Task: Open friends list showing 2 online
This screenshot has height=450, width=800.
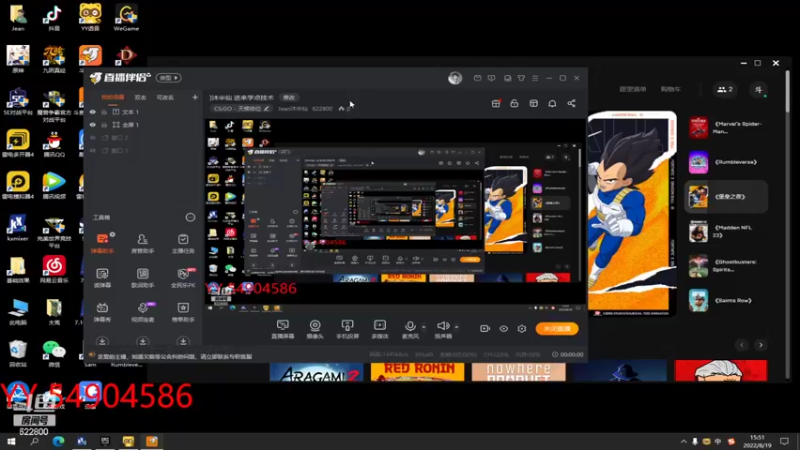Action: point(725,89)
